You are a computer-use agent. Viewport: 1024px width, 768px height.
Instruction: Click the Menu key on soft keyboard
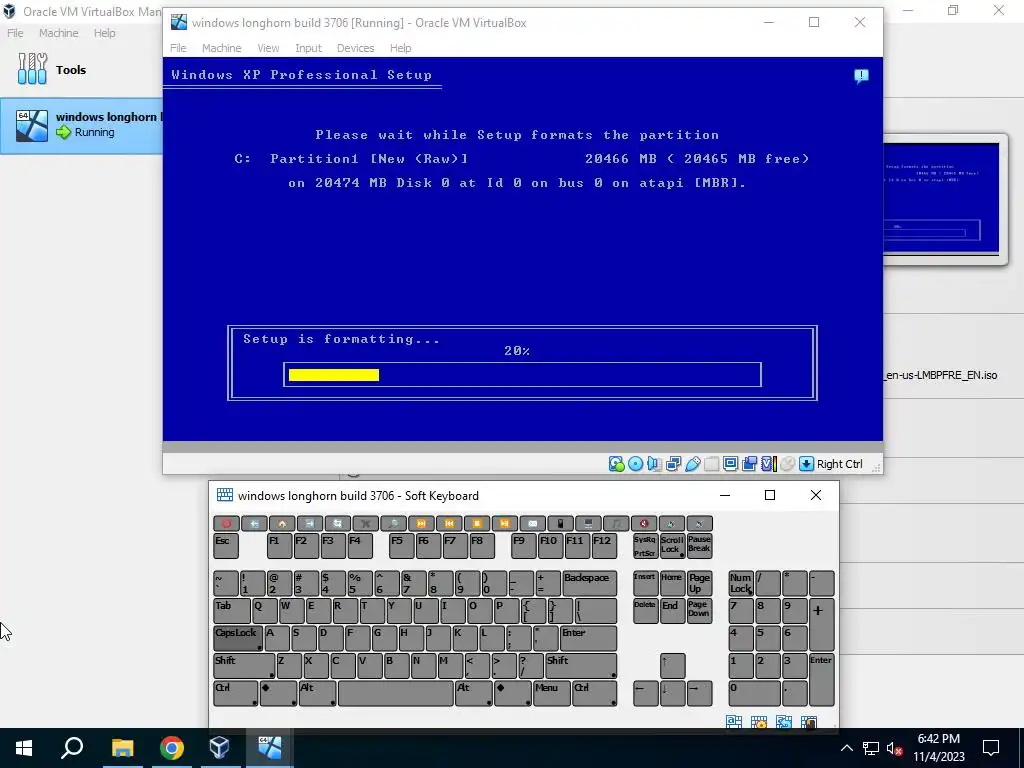point(551,693)
